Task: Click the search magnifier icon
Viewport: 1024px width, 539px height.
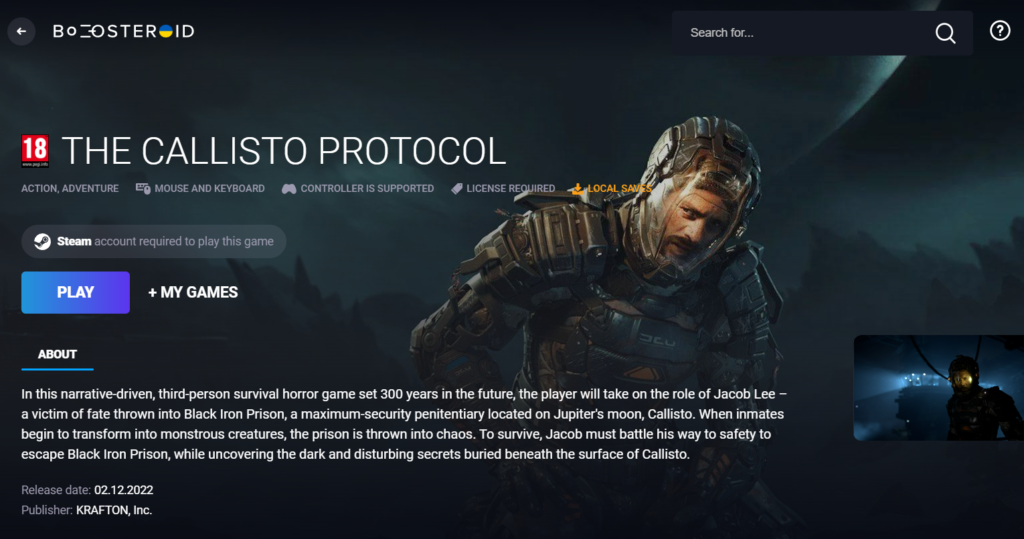Action: click(x=945, y=33)
